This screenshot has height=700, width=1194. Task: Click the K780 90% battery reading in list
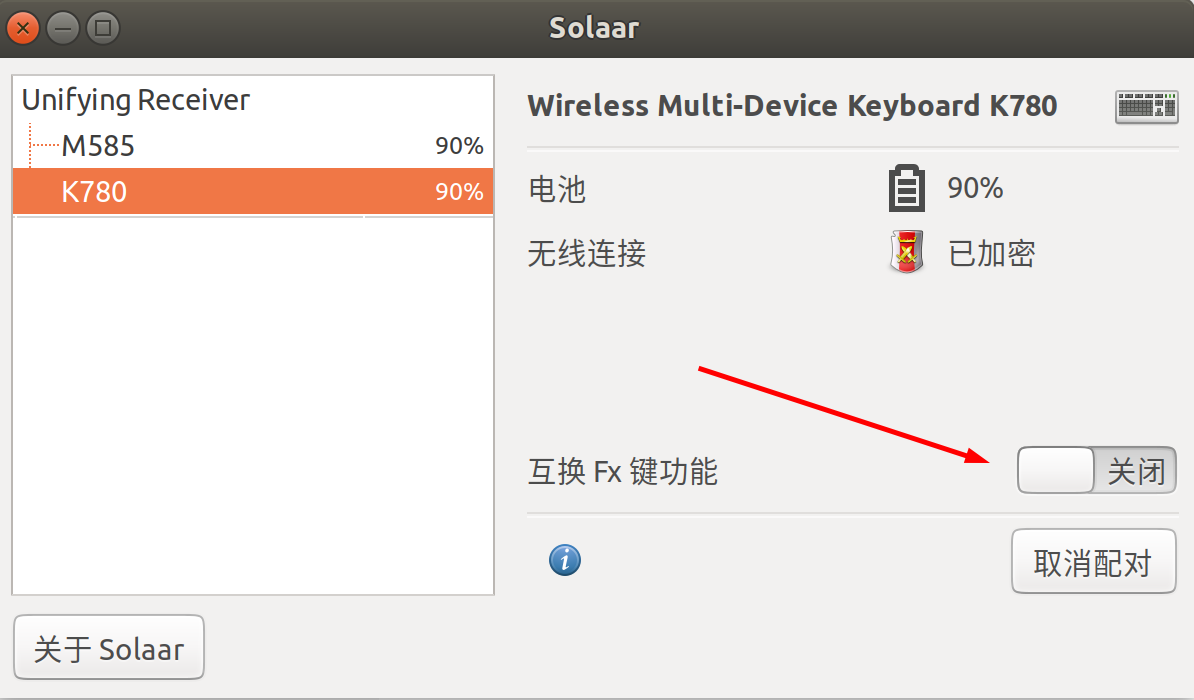pos(459,191)
